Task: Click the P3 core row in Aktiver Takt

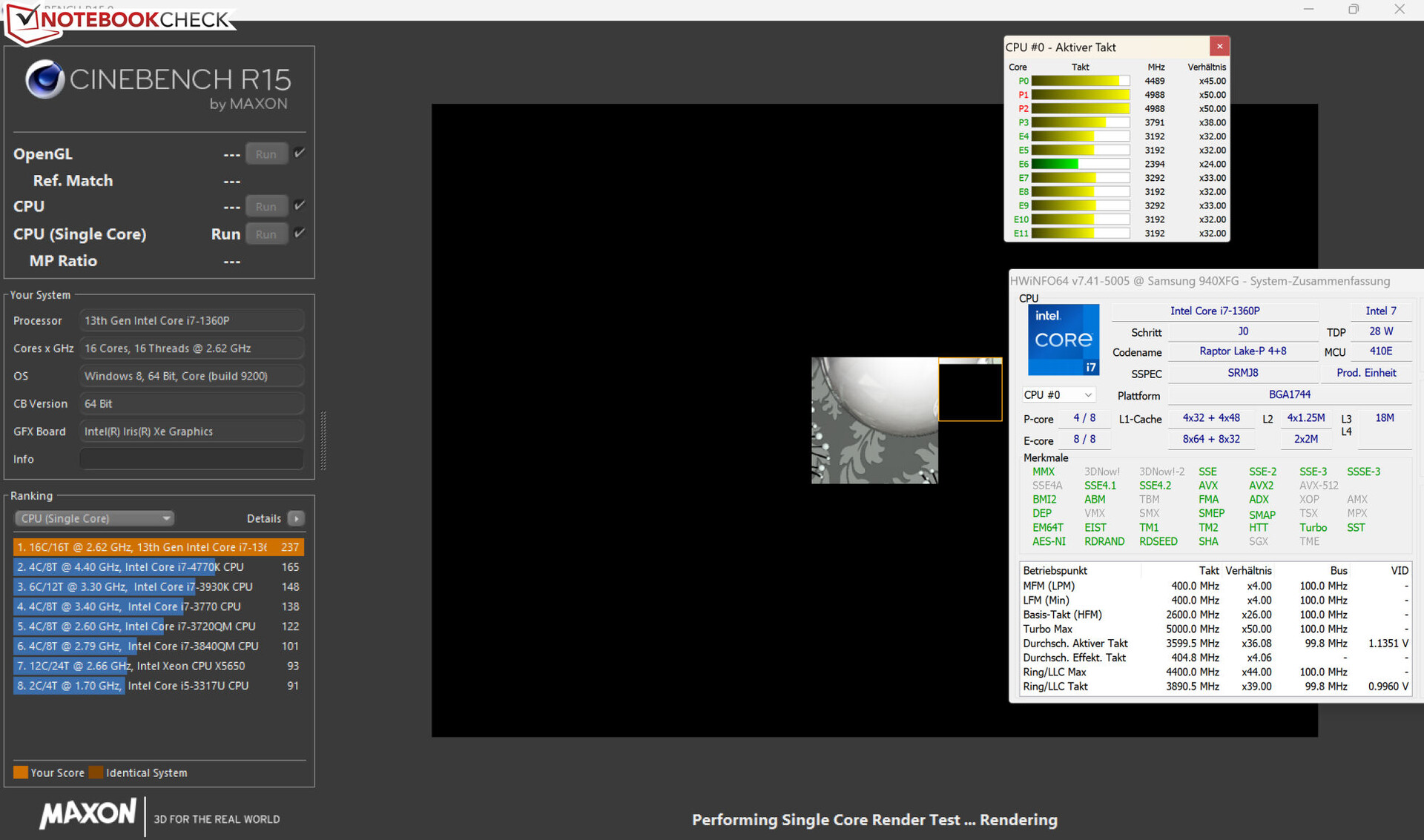Action: tap(1118, 122)
